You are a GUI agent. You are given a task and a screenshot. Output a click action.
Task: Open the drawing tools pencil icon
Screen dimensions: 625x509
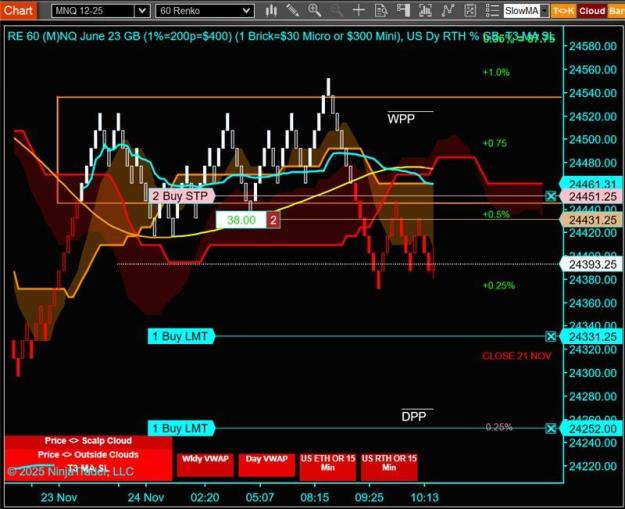point(293,10)
